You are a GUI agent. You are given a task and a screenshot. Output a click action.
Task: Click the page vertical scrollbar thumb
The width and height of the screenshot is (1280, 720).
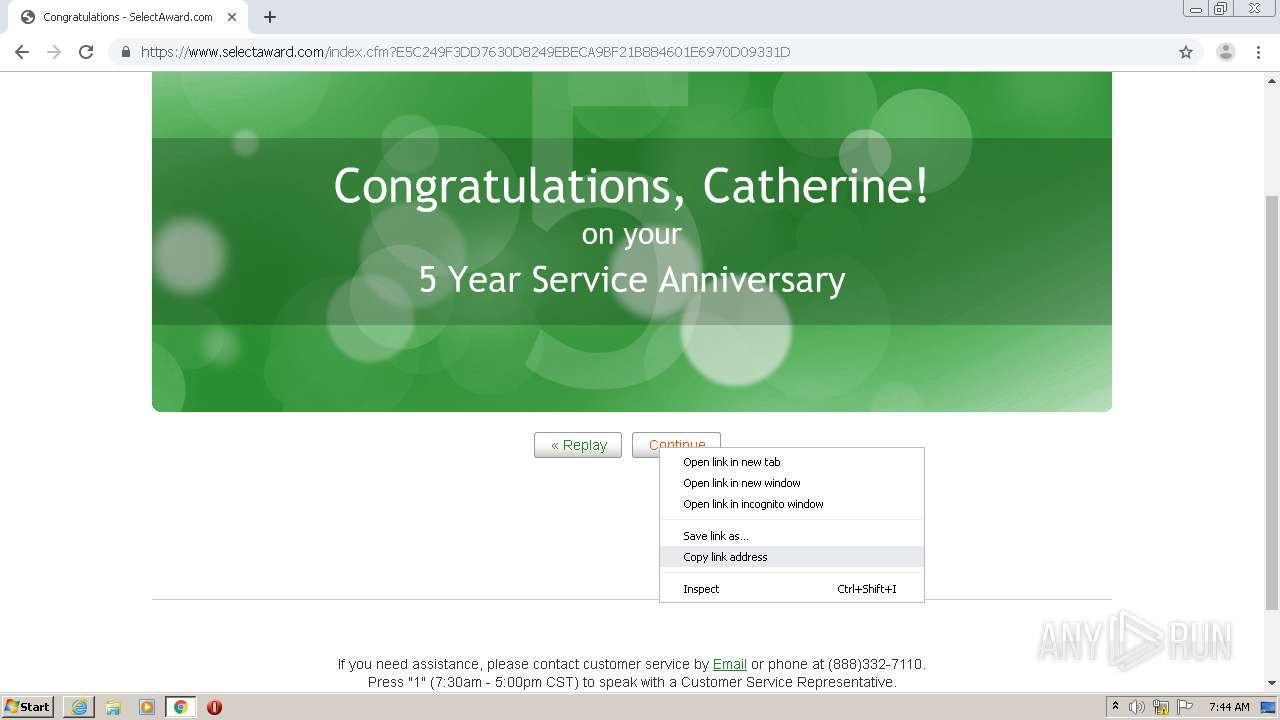[1272, 402]
